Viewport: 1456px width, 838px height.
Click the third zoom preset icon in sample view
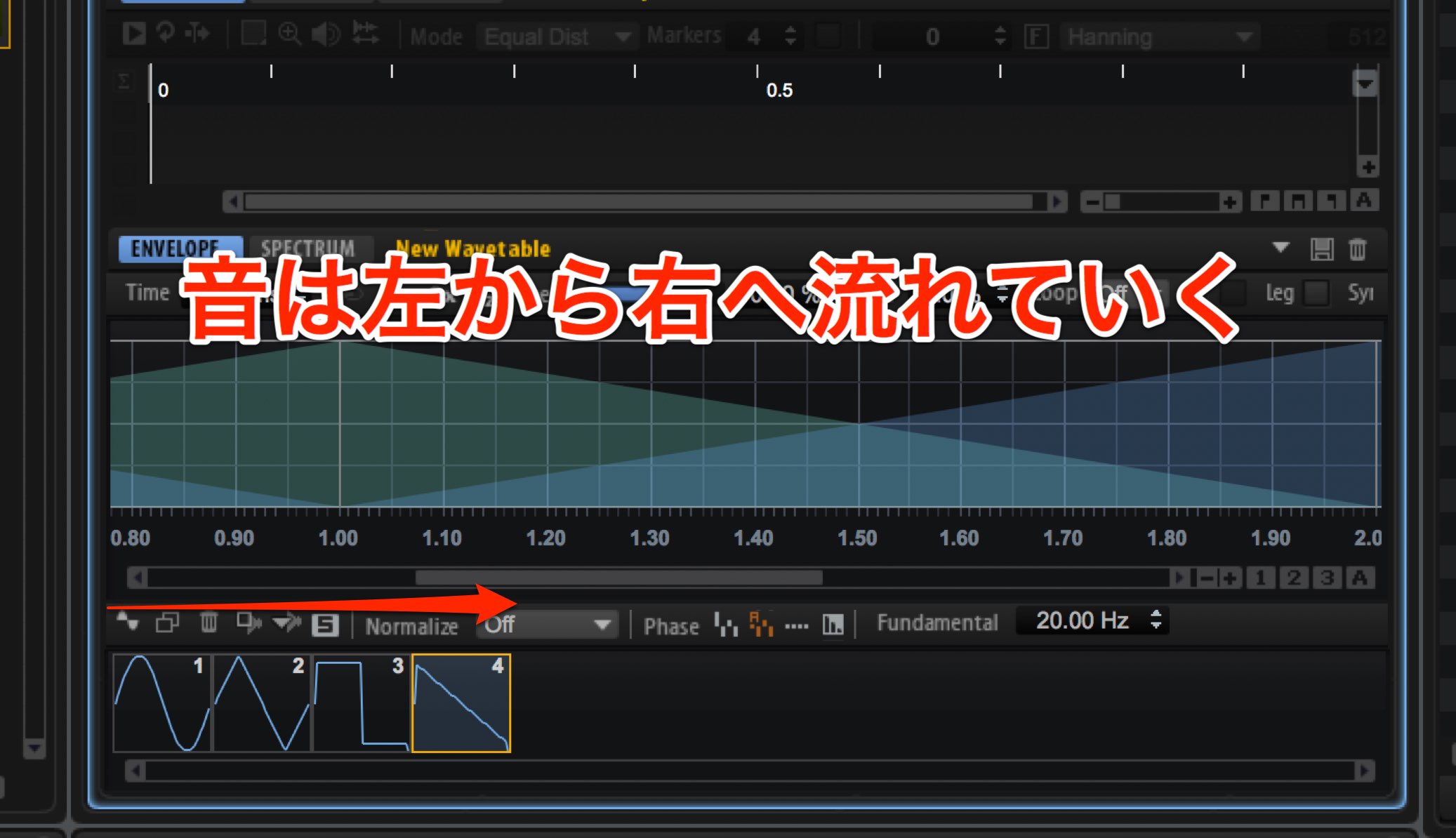click(x=1331, y=201)
